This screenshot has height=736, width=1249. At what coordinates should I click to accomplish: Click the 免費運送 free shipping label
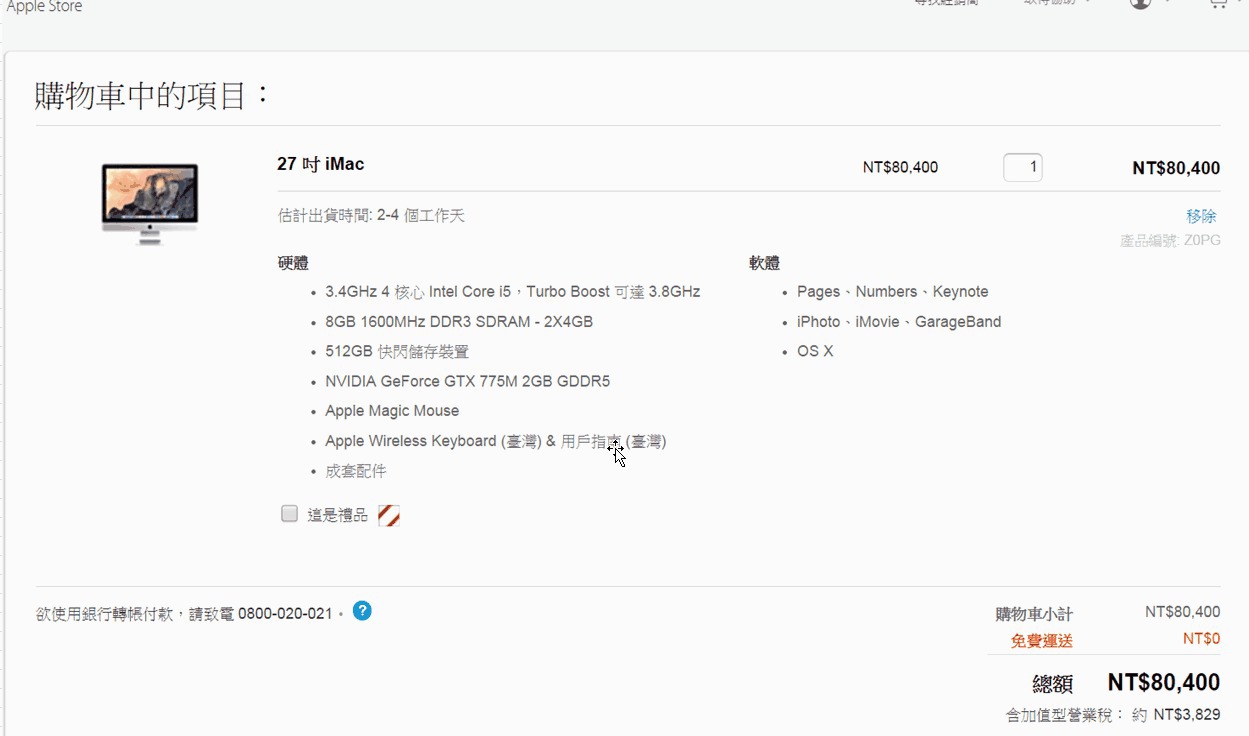coord(1041,641)
